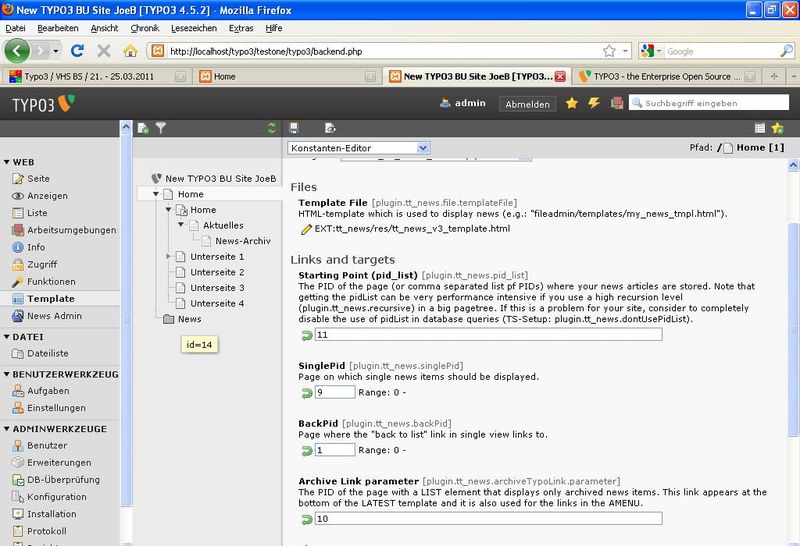Image resolution: width=800 pixels, height=546 pixels.
Task: Reset the Starting Point pid_list value
Action: tap(307, 335)
